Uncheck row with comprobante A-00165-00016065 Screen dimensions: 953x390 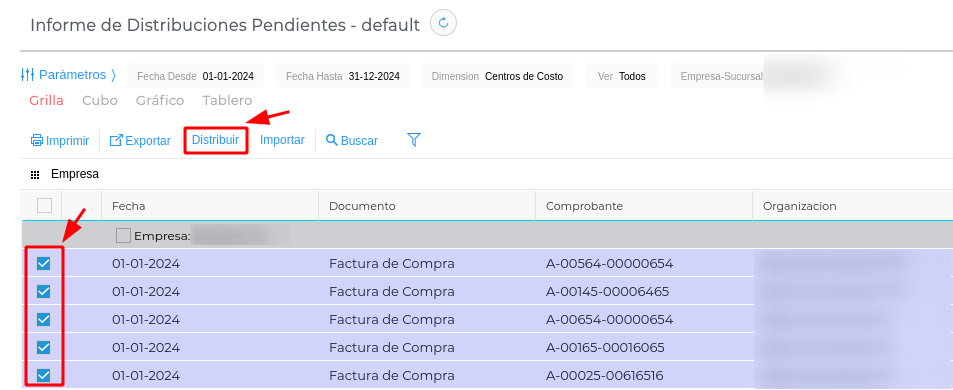coord(44,347)
